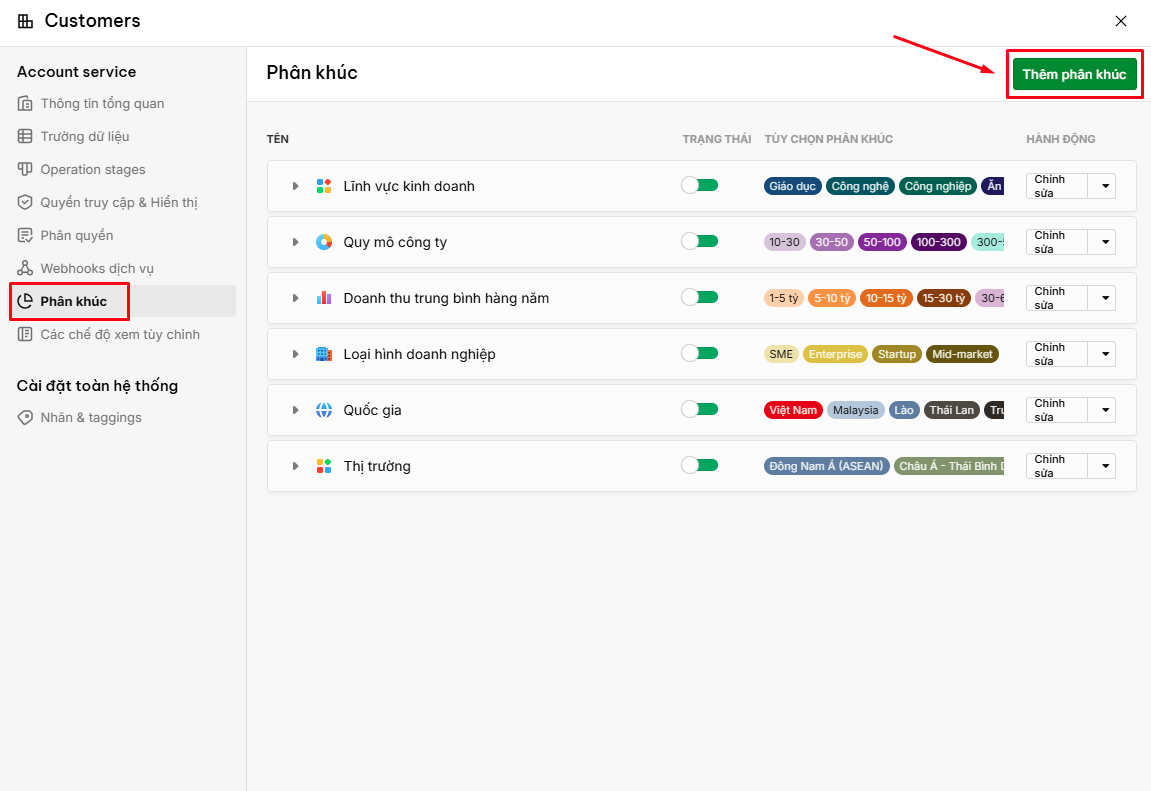Expand Doanh thu trung bình hàng năm row

click(x=295, y=298)
